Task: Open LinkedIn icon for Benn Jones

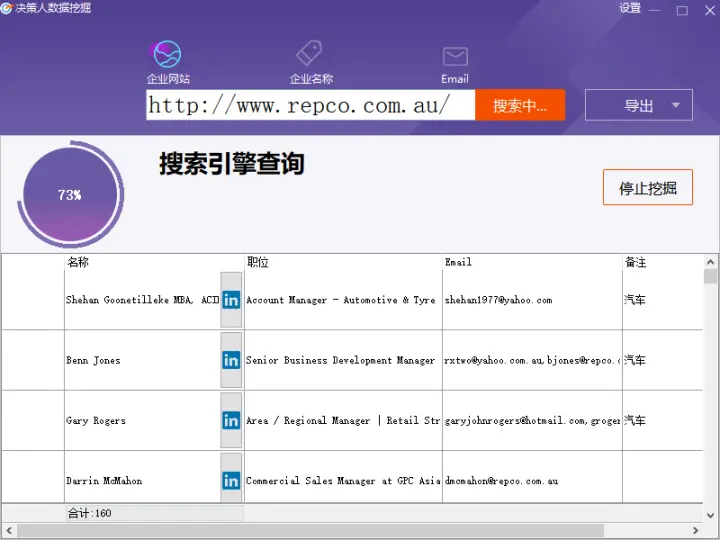Action: (231, 360)
